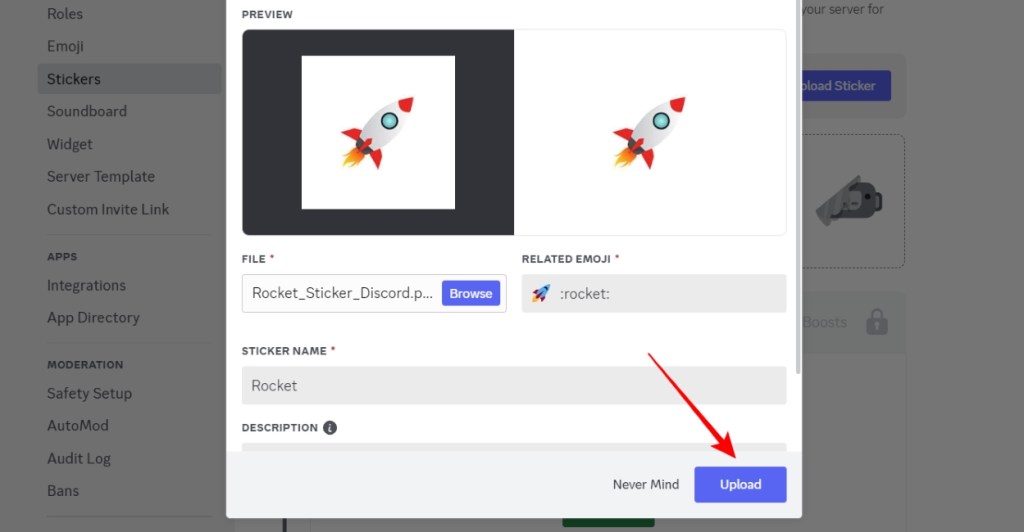Click the Description info icon
Screen dimensions: 1024x532
(330, 428)
